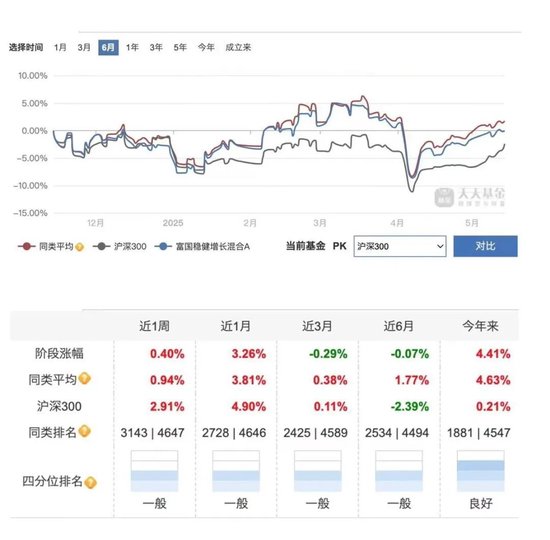
Task: Select the 成立来 time range option
Action: 238,47
